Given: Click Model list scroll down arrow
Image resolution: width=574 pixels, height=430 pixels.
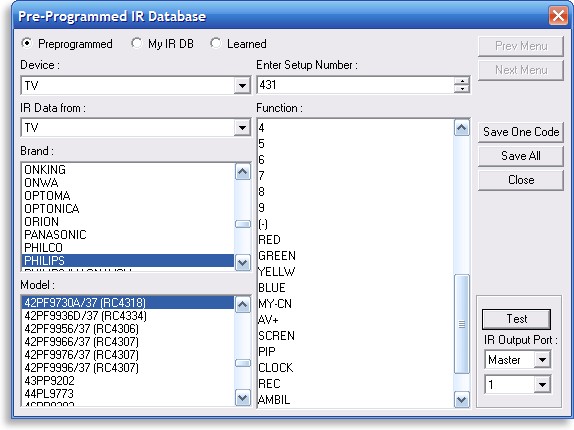Looking at the screenshot, I should tap(242, 398).
